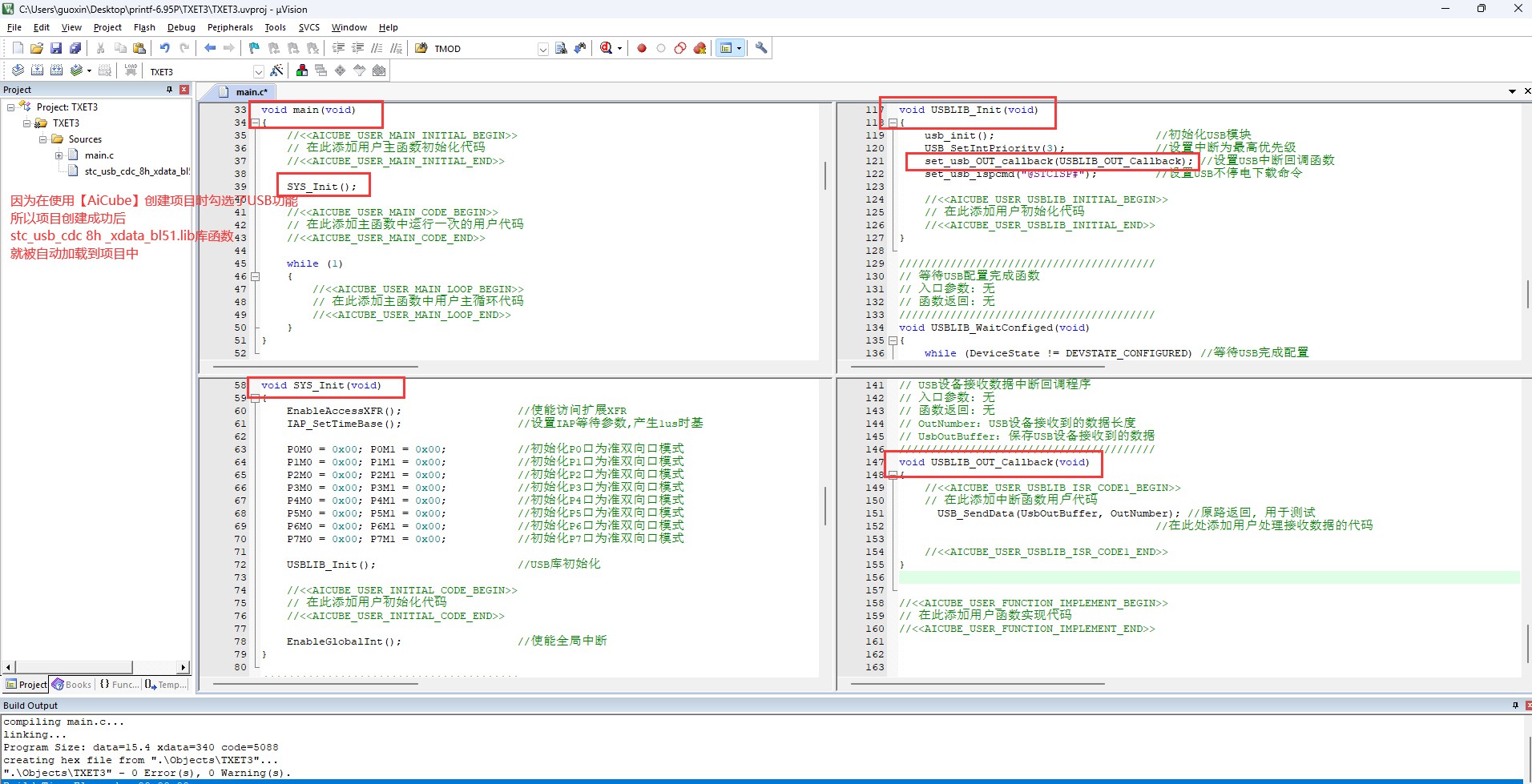
Task: Collapse the code fold at line 135
Action: tap(893, 340)
